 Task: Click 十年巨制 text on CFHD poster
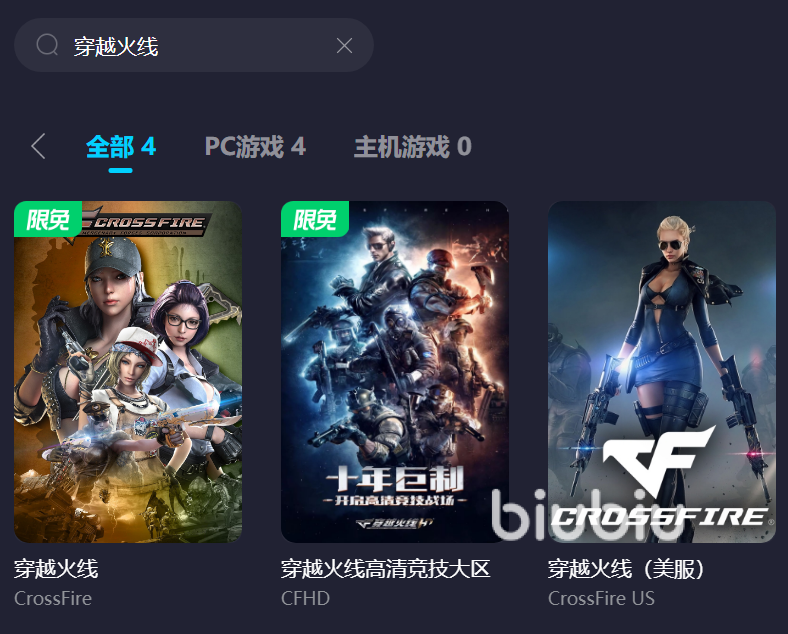click(x=395, y=478)
